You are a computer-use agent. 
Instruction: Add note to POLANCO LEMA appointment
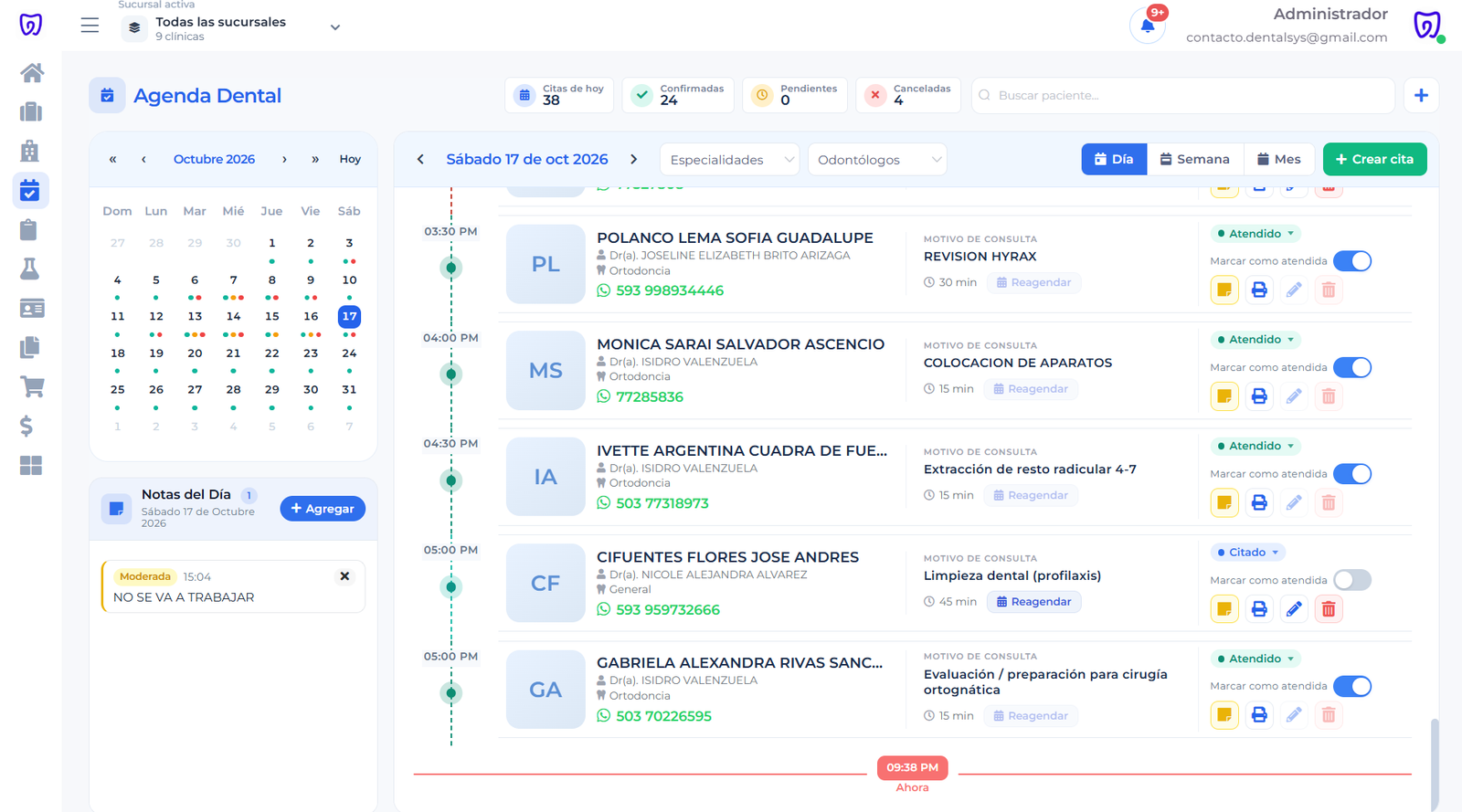1224,290
